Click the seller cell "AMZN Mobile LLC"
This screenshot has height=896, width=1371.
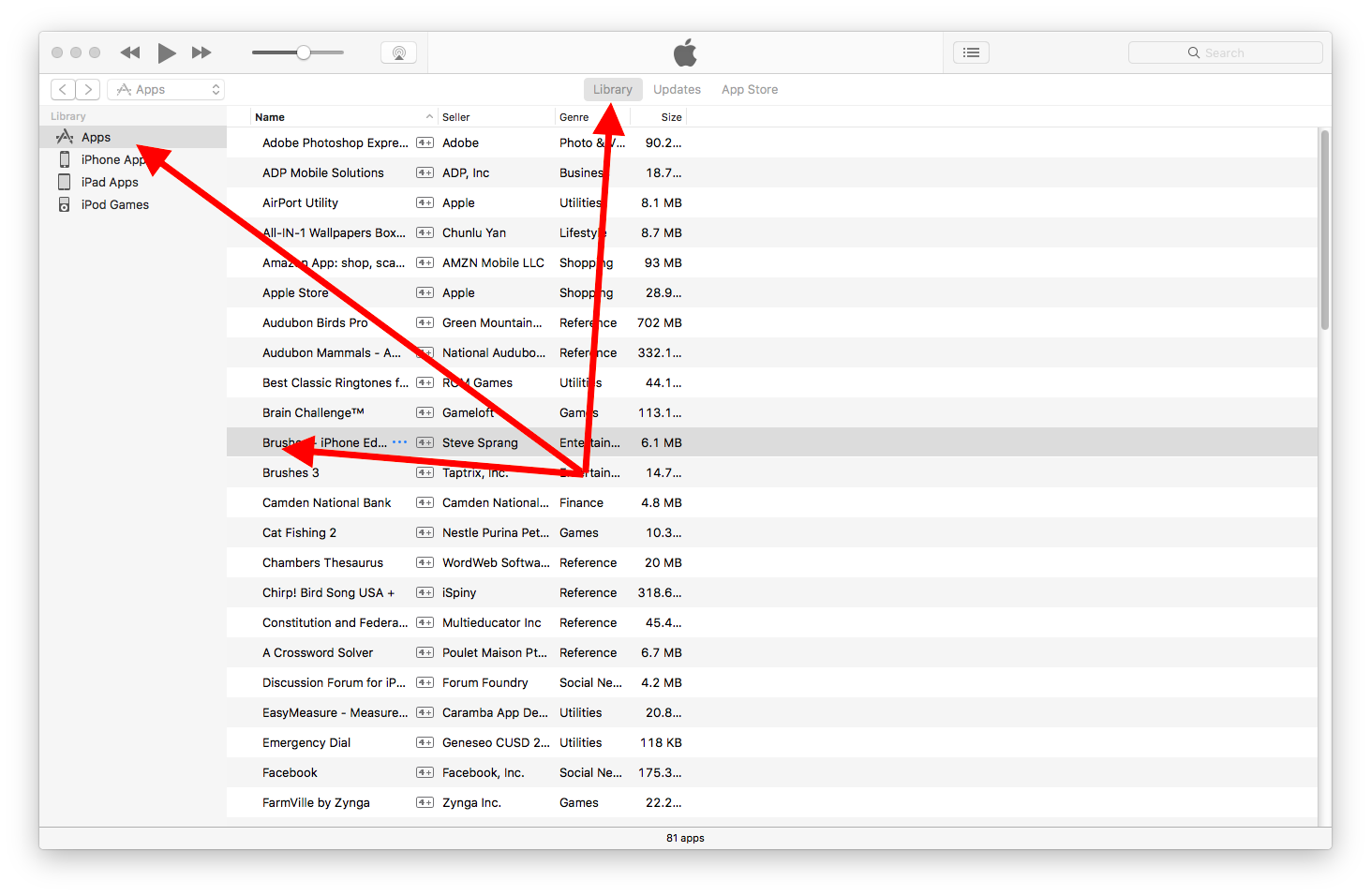click(x=493, y=262)
